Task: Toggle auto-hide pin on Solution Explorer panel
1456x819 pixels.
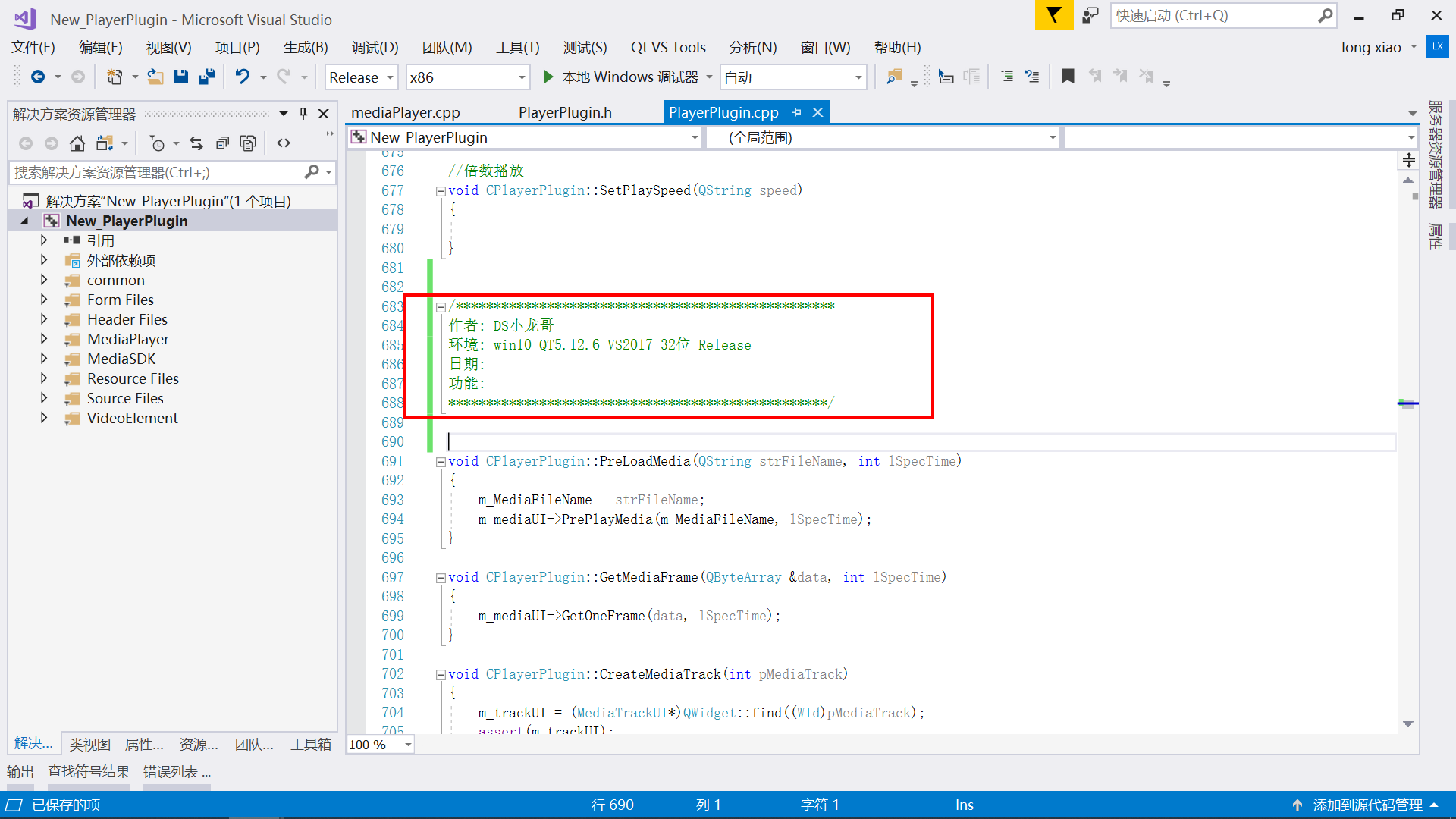Action: point(303,114)
